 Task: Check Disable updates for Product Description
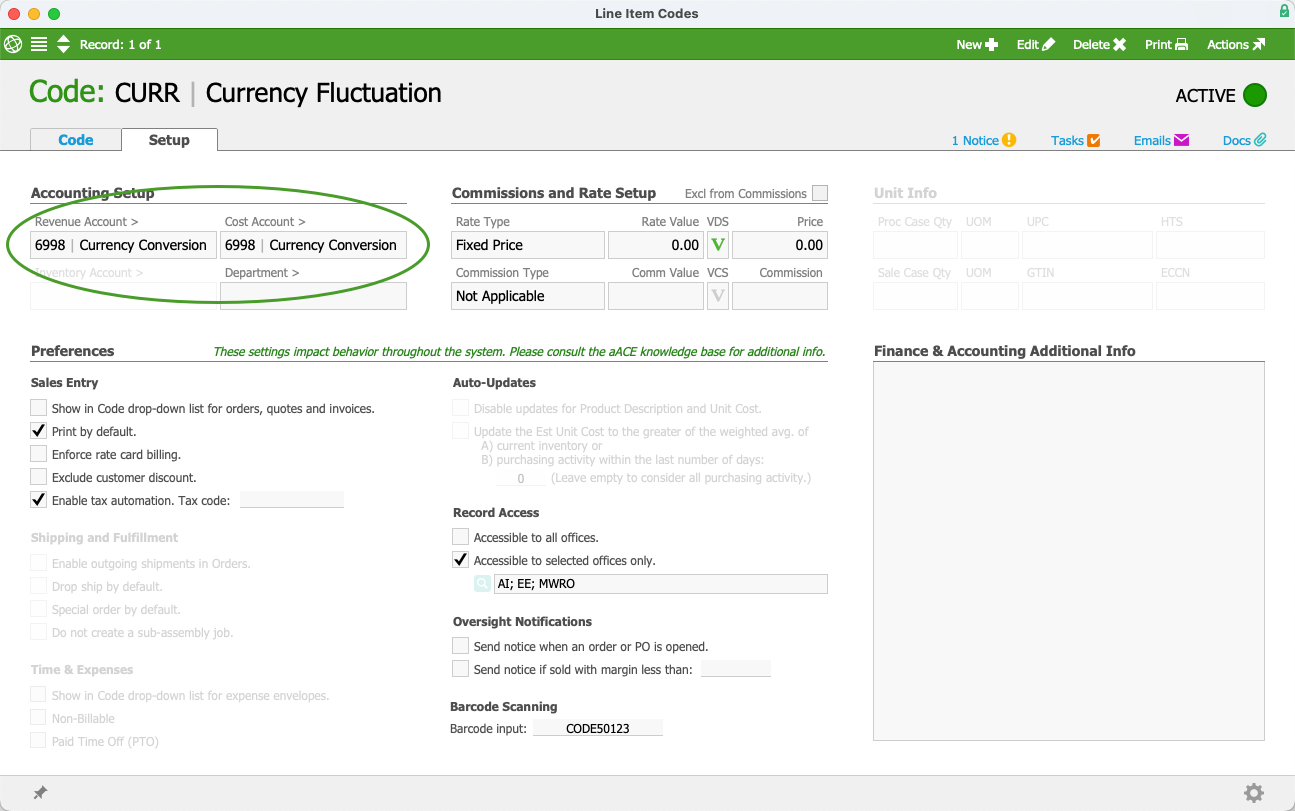[461, 408]
